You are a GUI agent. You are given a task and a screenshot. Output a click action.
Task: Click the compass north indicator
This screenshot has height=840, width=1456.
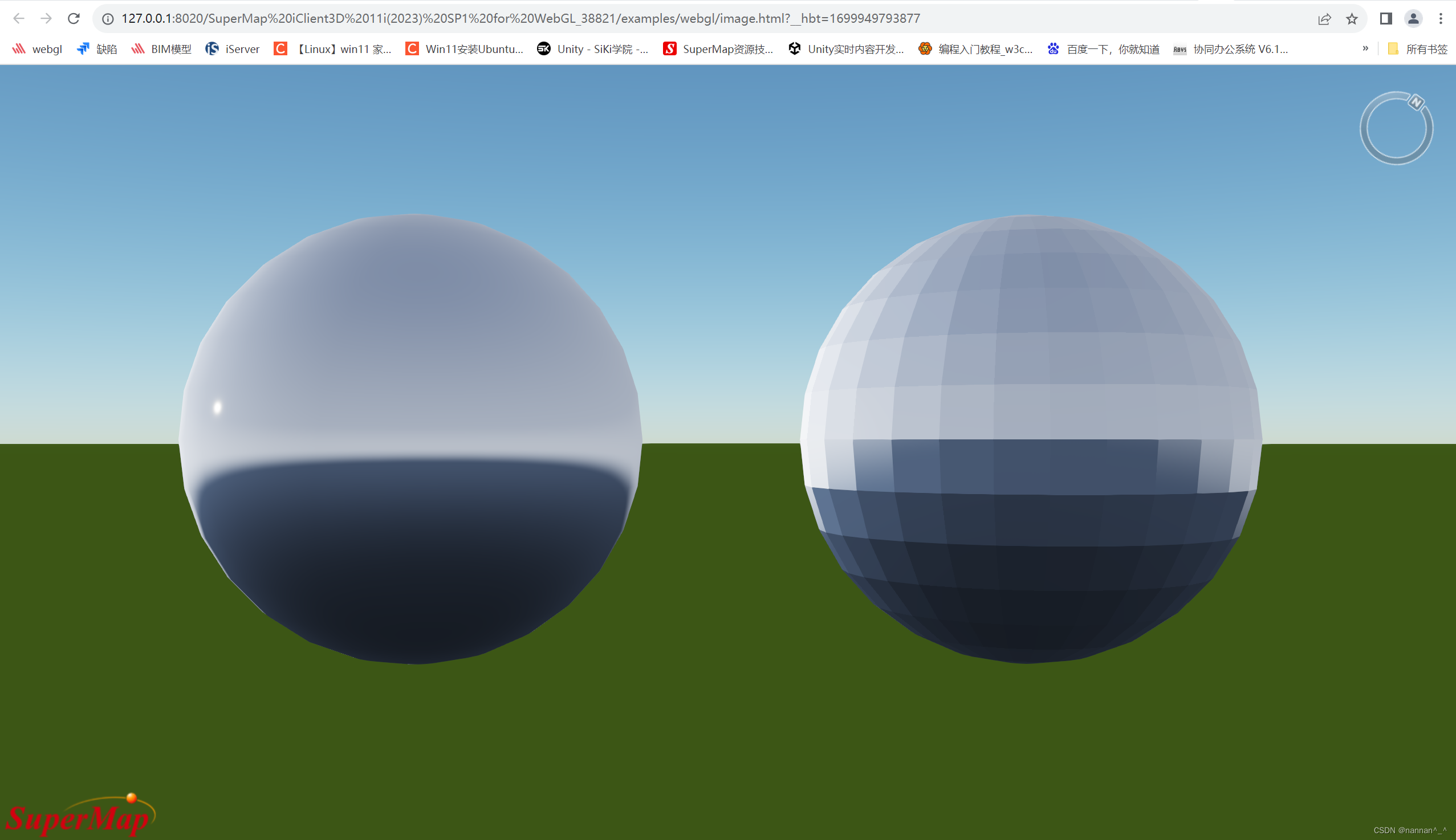[1416, 102]
